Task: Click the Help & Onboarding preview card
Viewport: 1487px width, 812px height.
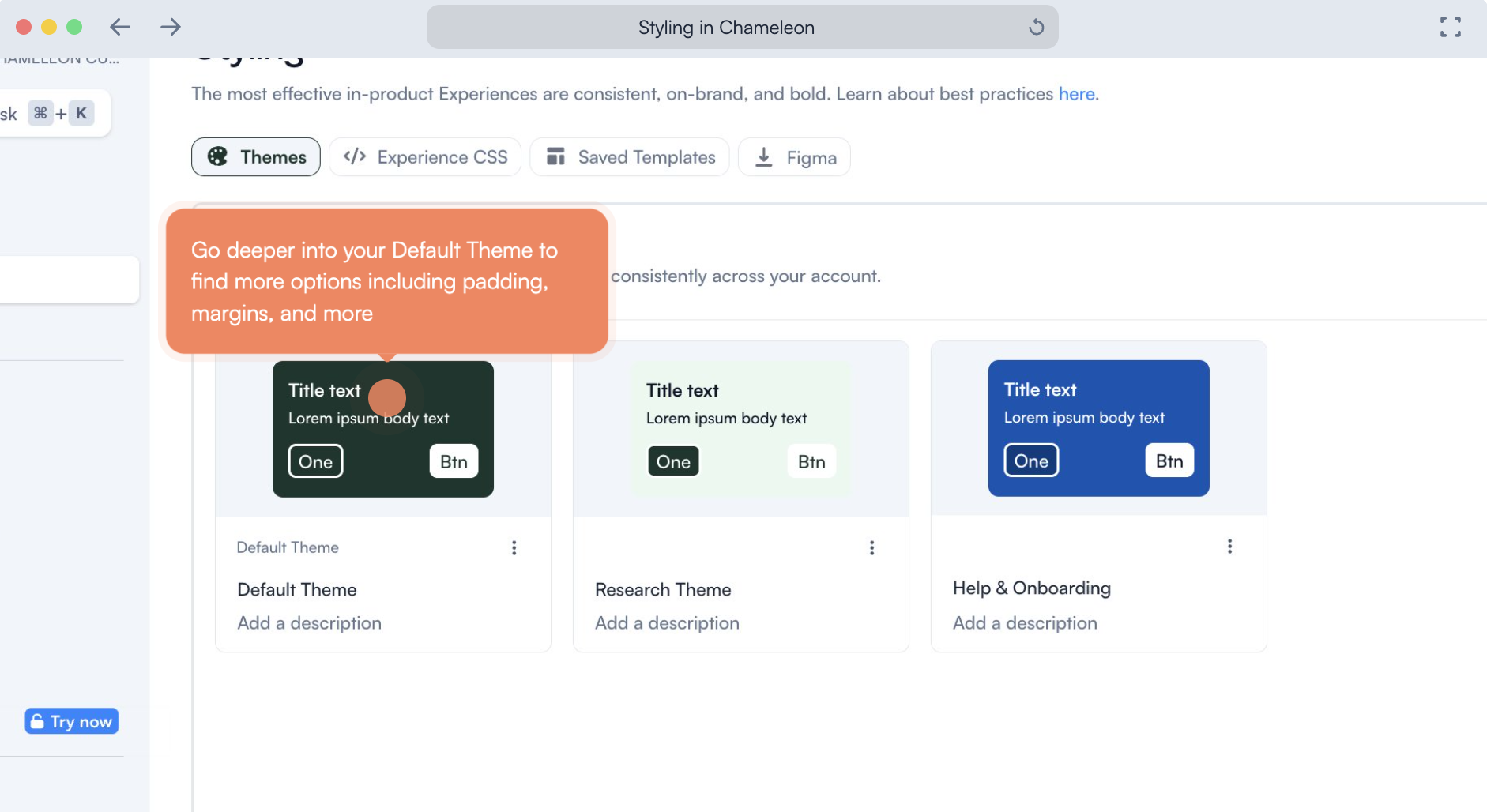Action: 1099,428
